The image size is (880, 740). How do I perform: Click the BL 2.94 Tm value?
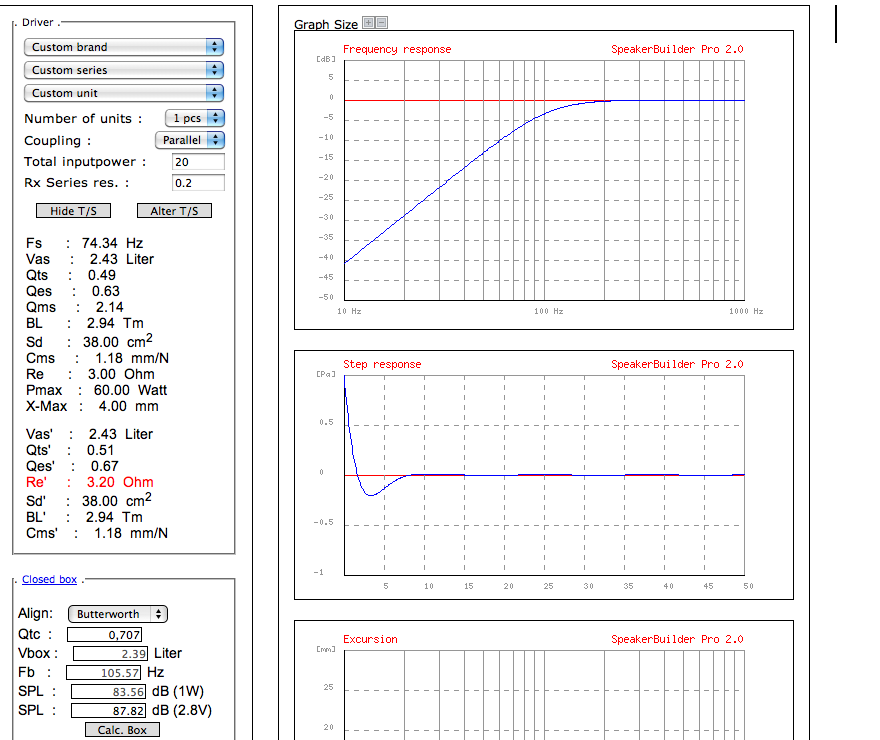(x=85, y=324)
